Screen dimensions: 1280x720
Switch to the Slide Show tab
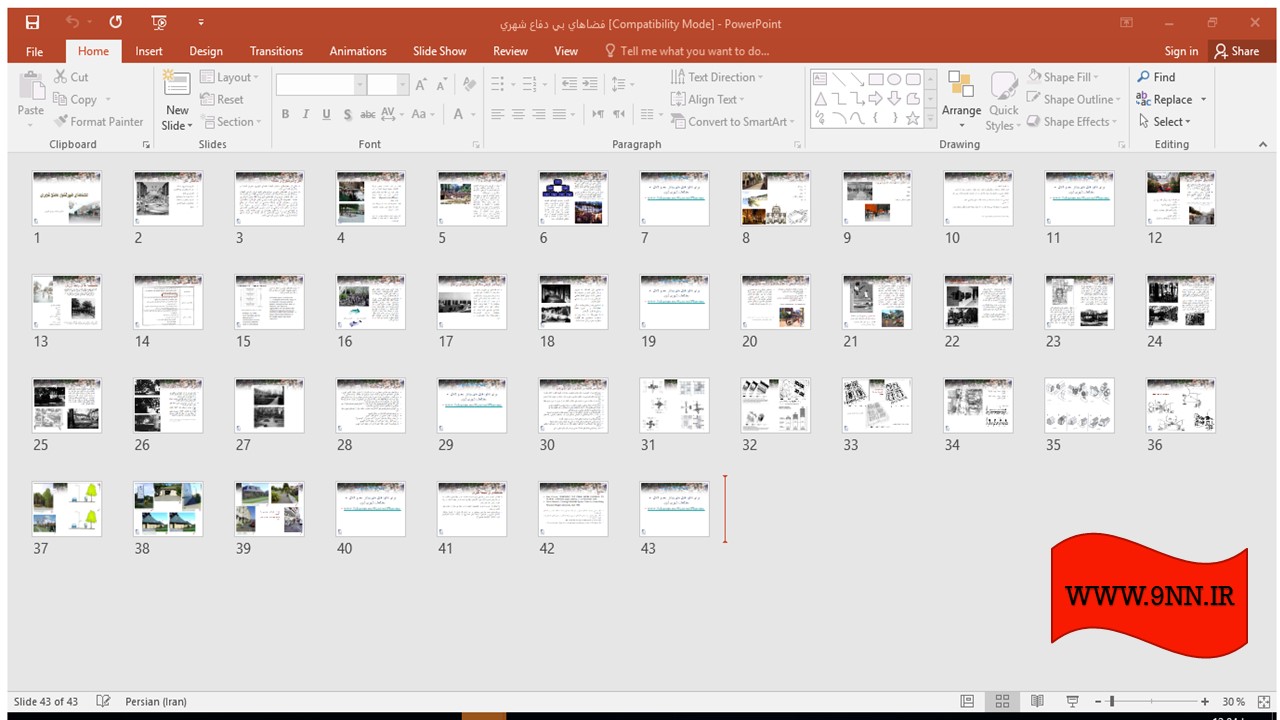[440, 51]
